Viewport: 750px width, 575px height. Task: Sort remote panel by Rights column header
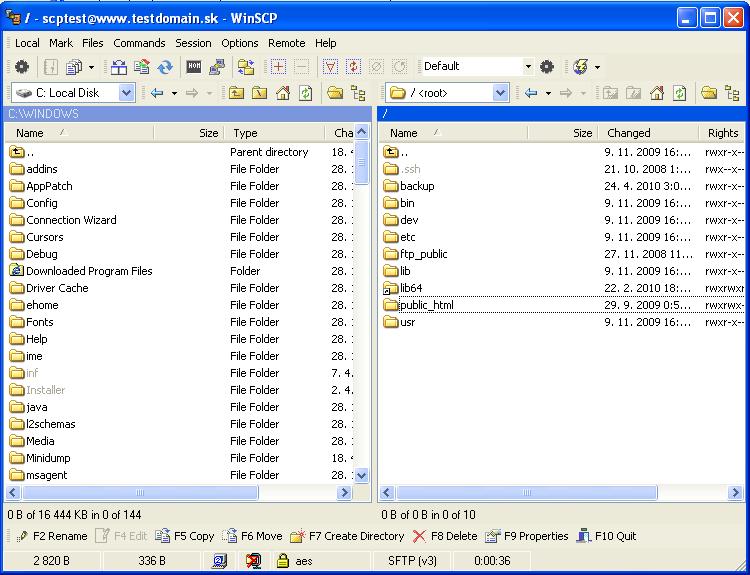click(x=722, y=133)
